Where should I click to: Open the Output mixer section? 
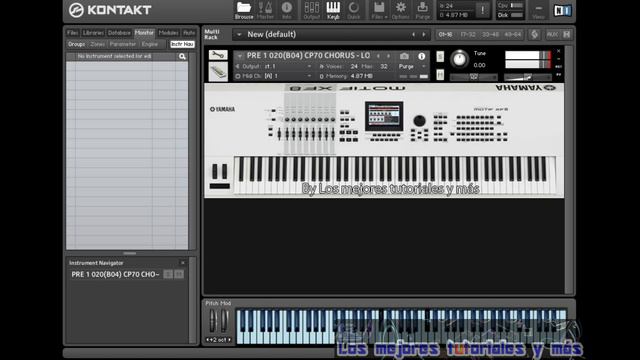pos(312,10)
